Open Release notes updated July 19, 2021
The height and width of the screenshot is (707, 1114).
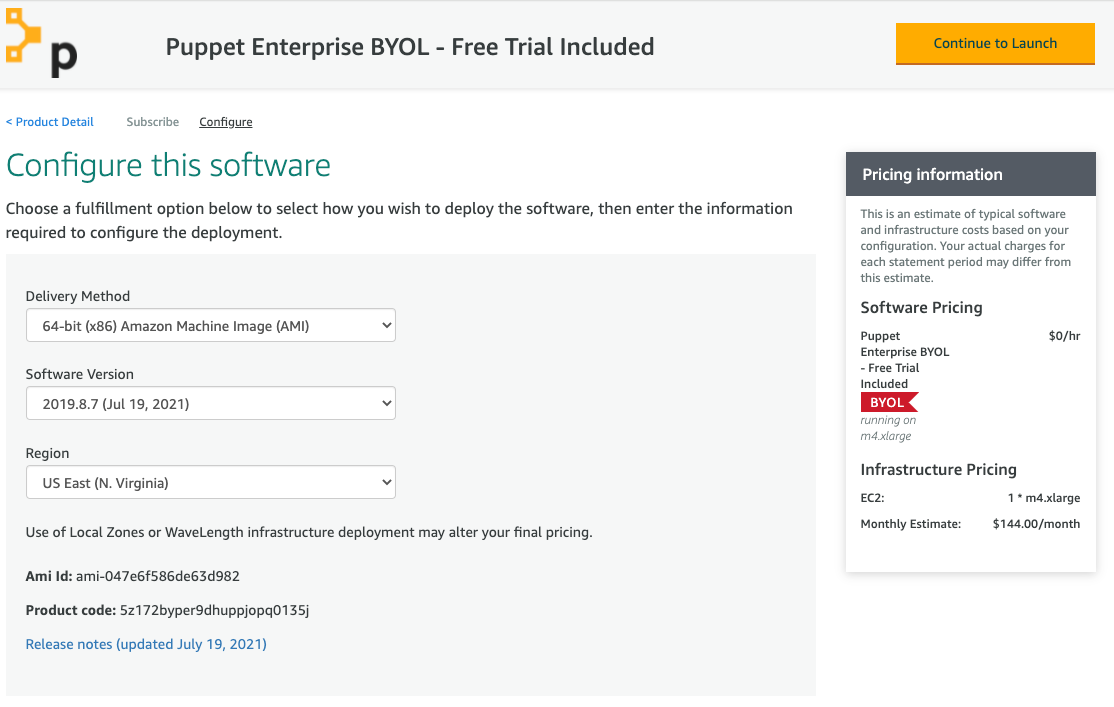coord(146,644)
